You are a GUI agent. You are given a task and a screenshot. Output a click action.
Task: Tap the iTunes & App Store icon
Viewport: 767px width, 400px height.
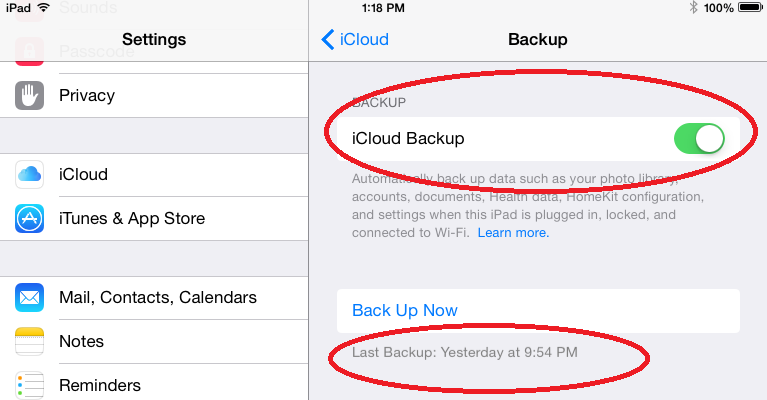coord(29,218)
